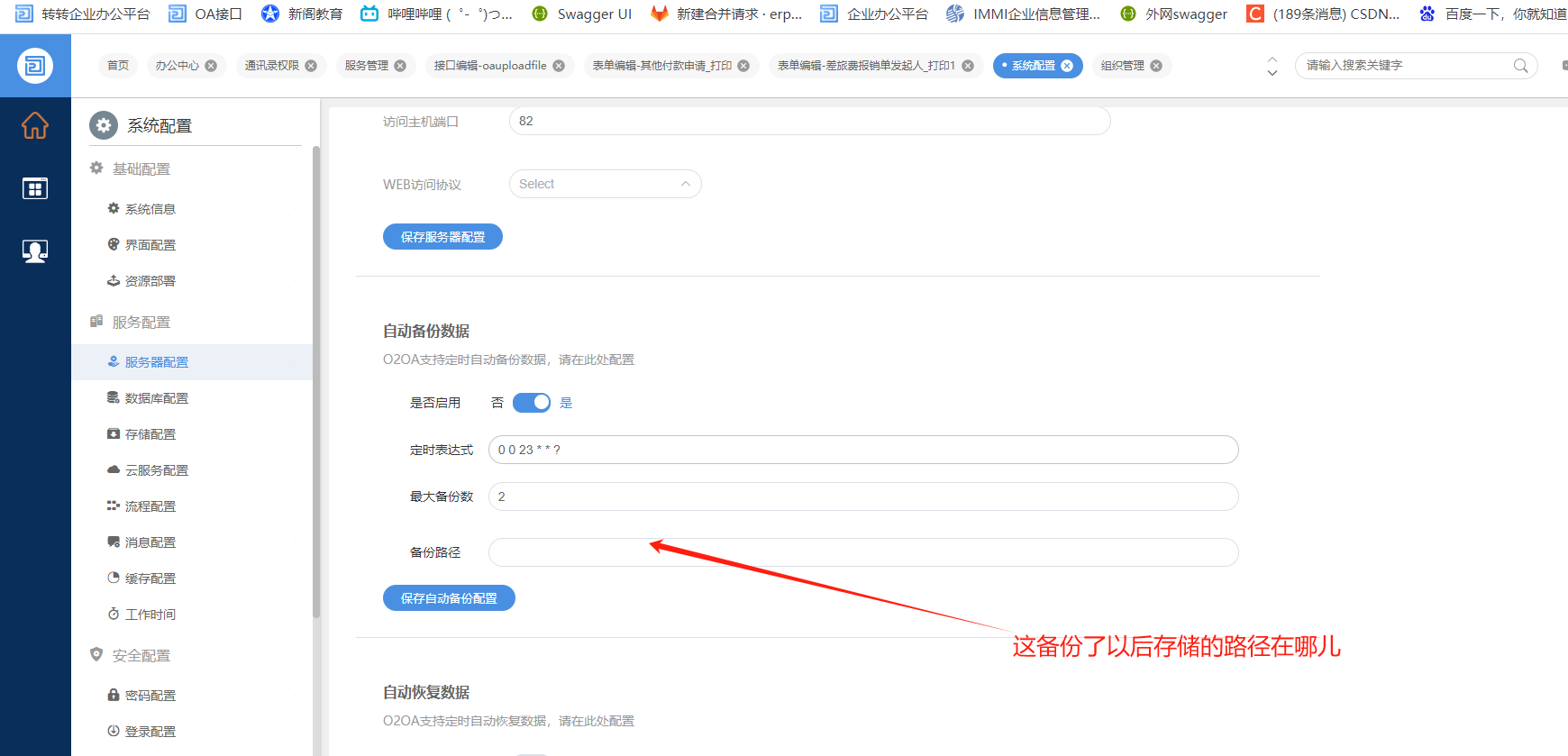The height and width of the screenshot is (756, 1568).
Task: Open the home icon in left sidebar
Action: pos(35,125)
